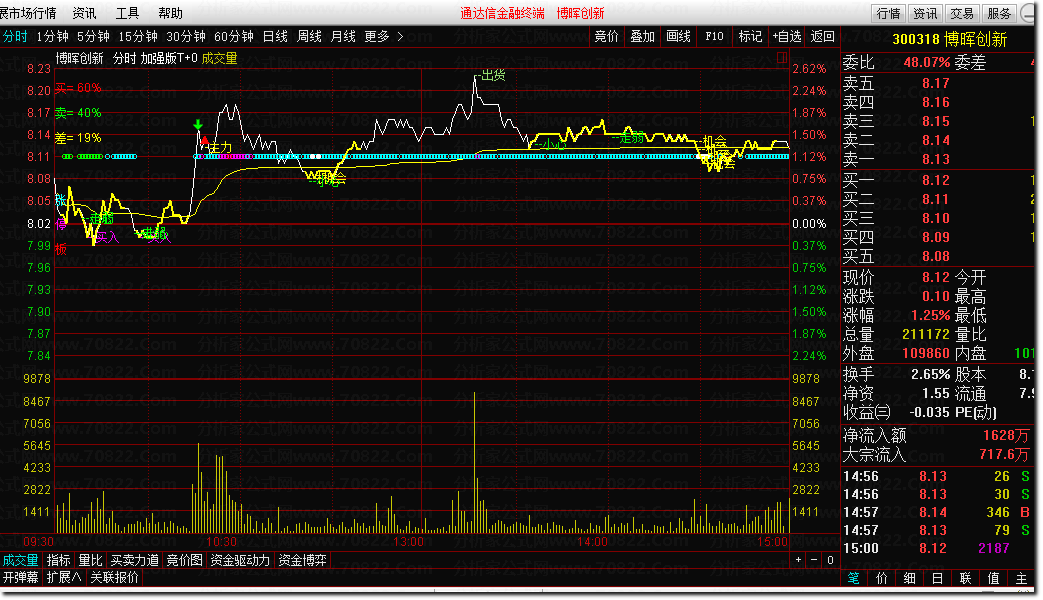Click the 卖一 price 8.13

(936, 160)
